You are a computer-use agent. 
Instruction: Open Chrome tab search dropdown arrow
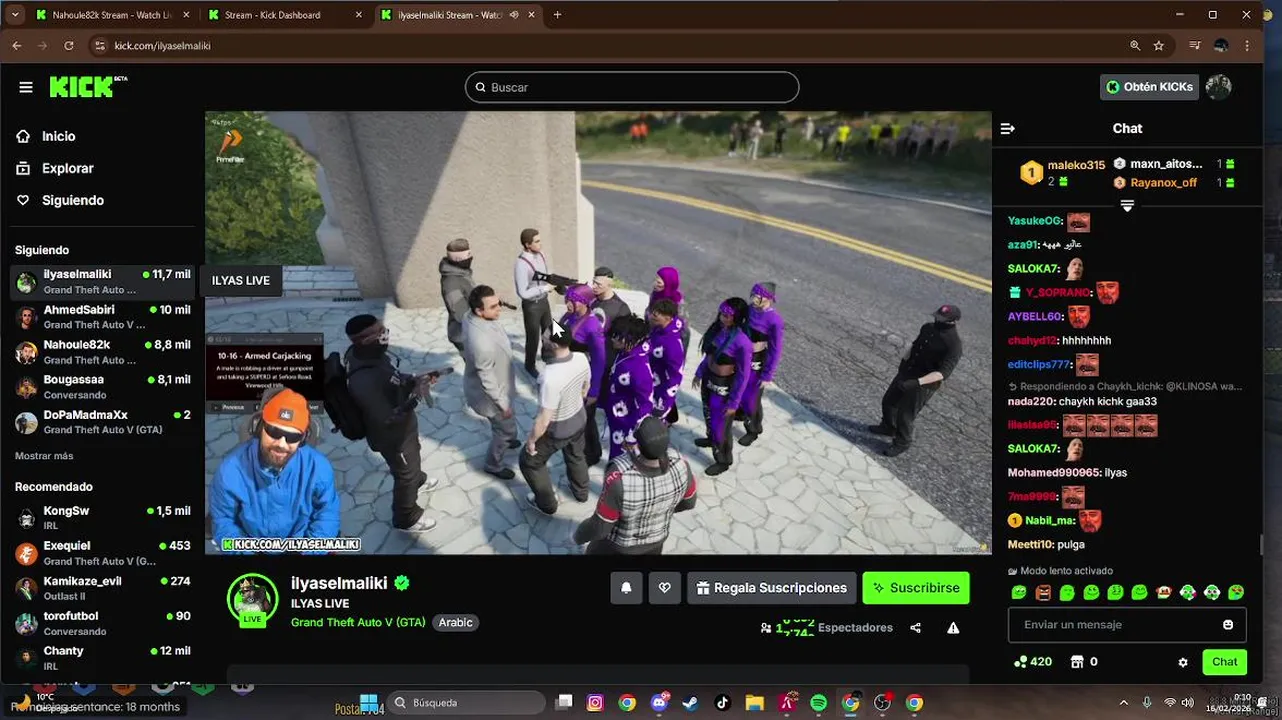click(14, 15)
